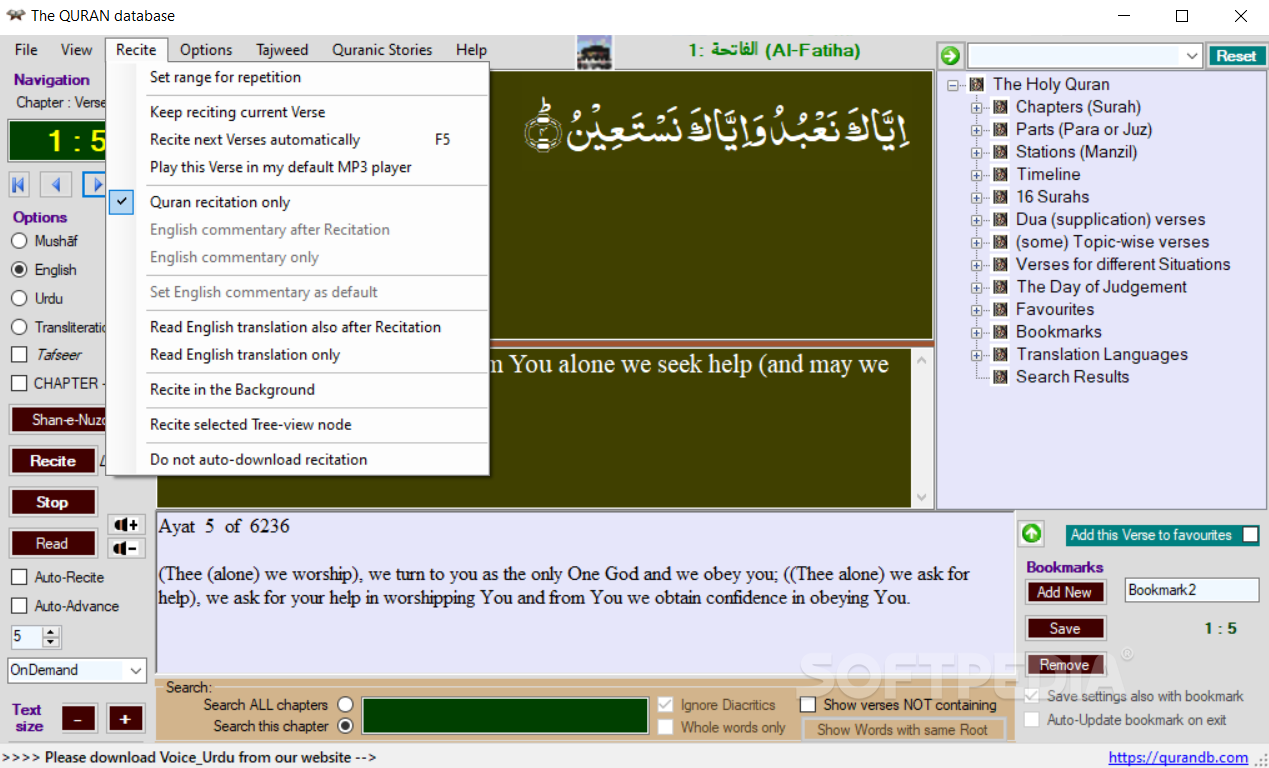Check Show verses NOT containing
1269x768 pixels.
808,705
